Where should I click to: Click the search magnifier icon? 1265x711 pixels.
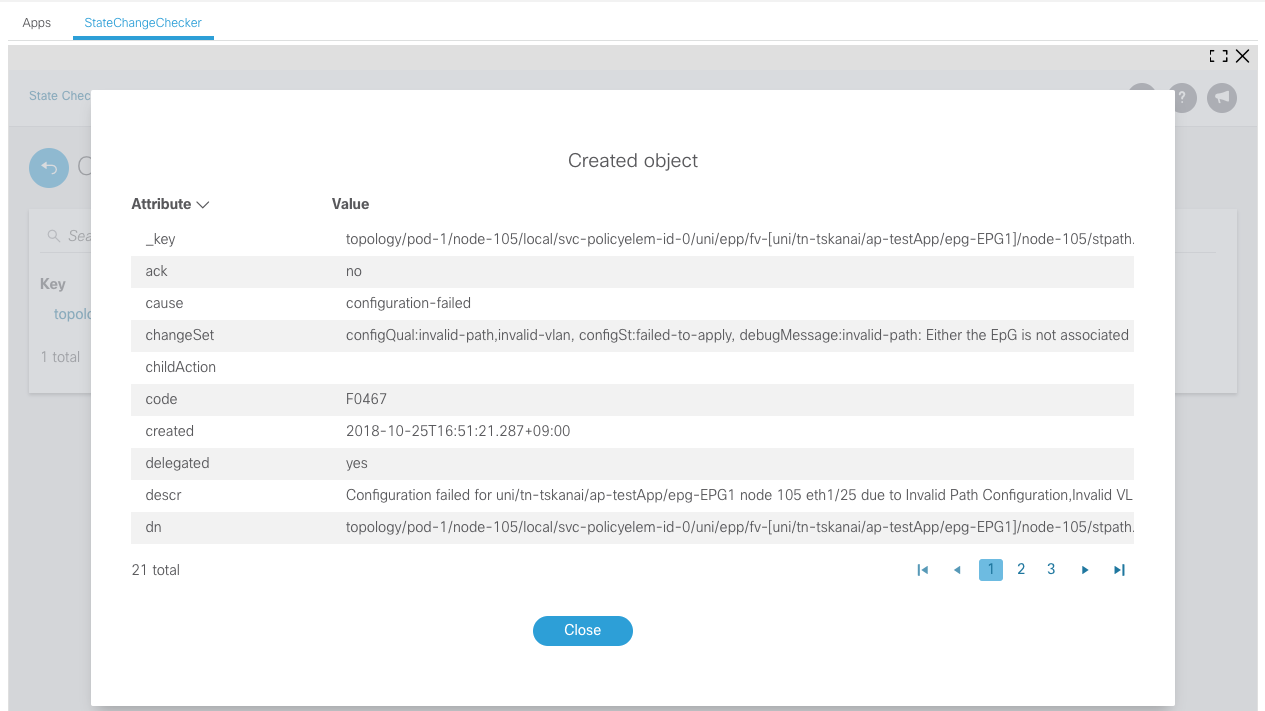(x=52, y=235)
